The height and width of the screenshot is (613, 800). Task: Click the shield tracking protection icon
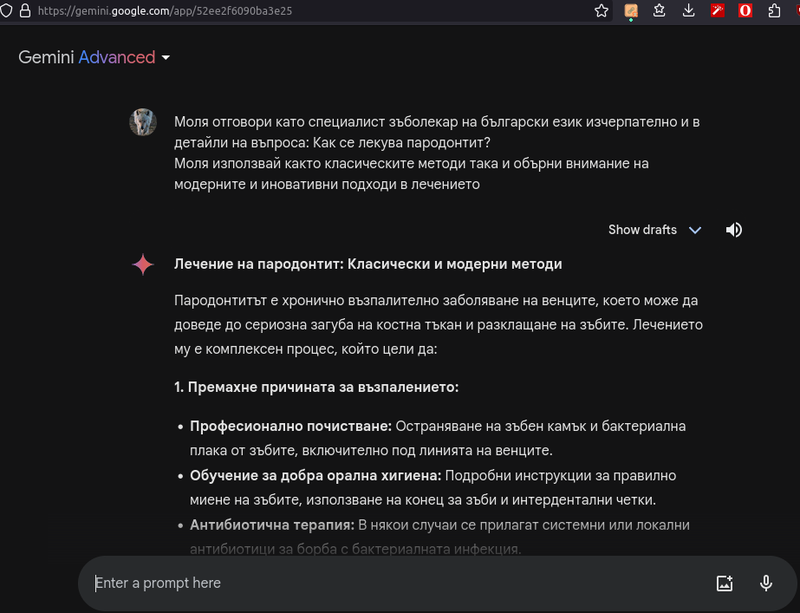click(6, 11)
